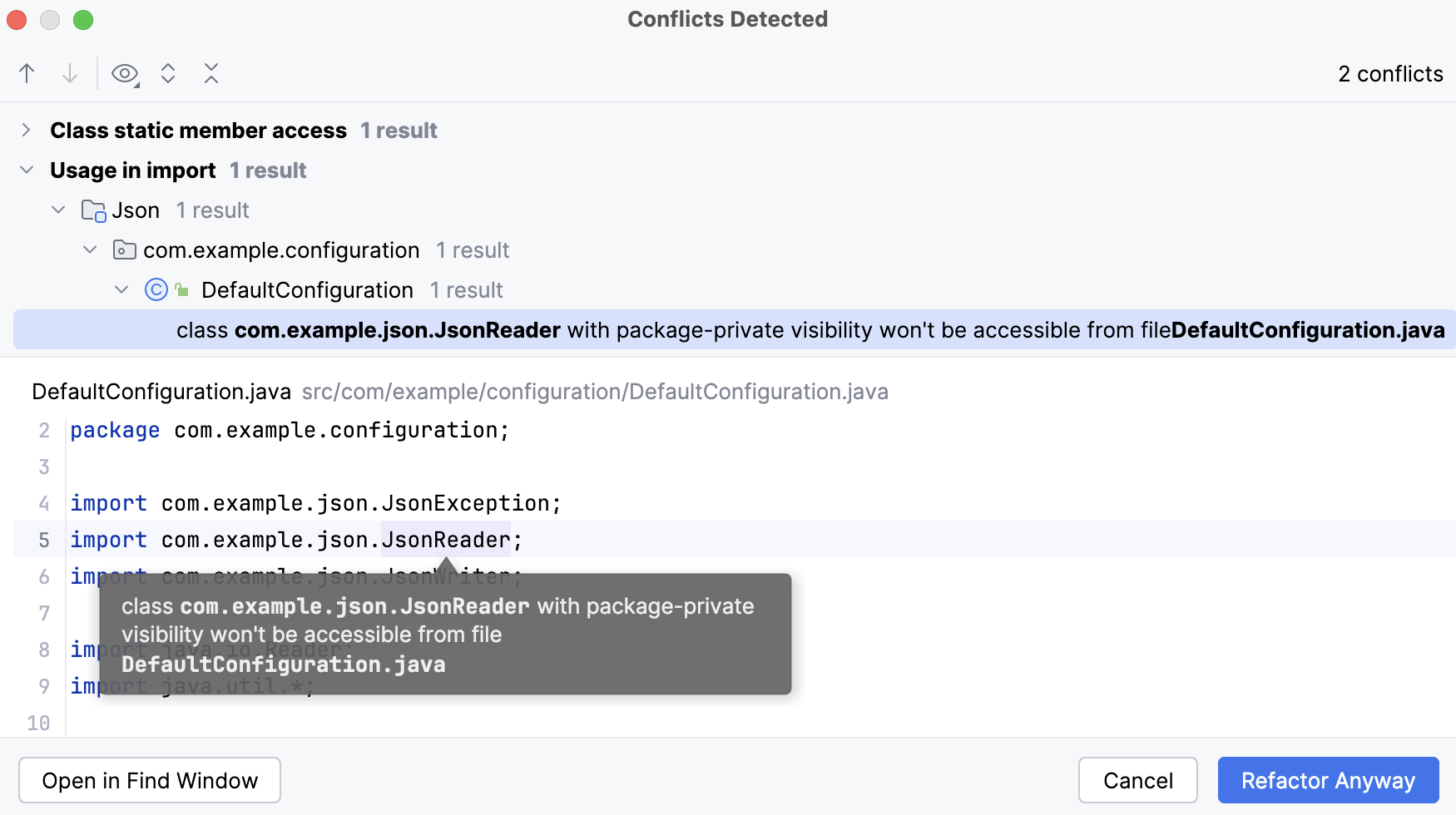Open results in Find Window
The image size is (1456, 815).
pyautogui.click(x=149, y=780)
